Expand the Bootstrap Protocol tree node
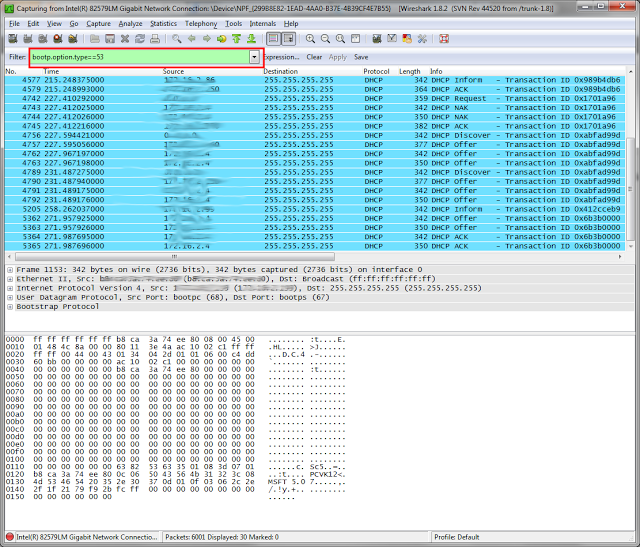The width and height of the screenshot is (640, 547). click(10, 306)
